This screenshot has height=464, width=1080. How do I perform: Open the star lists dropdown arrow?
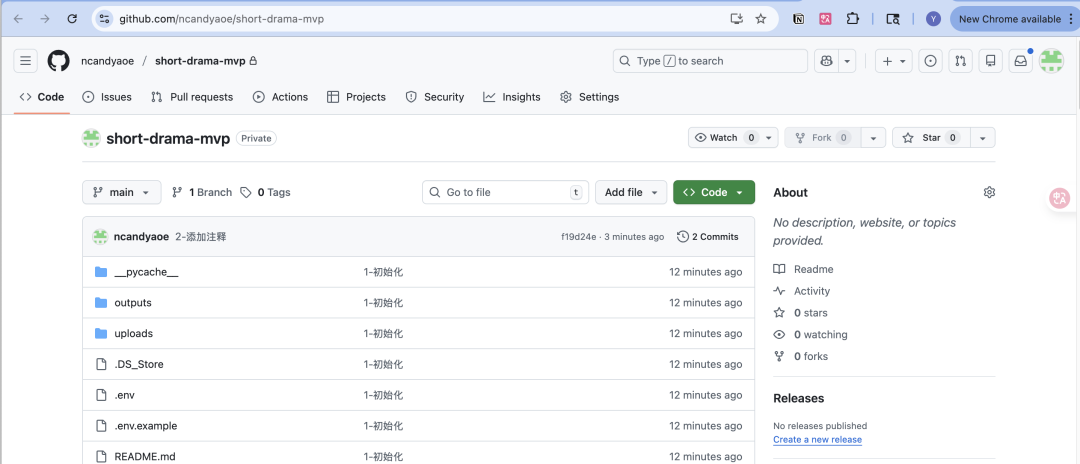(x=983, y=138)
